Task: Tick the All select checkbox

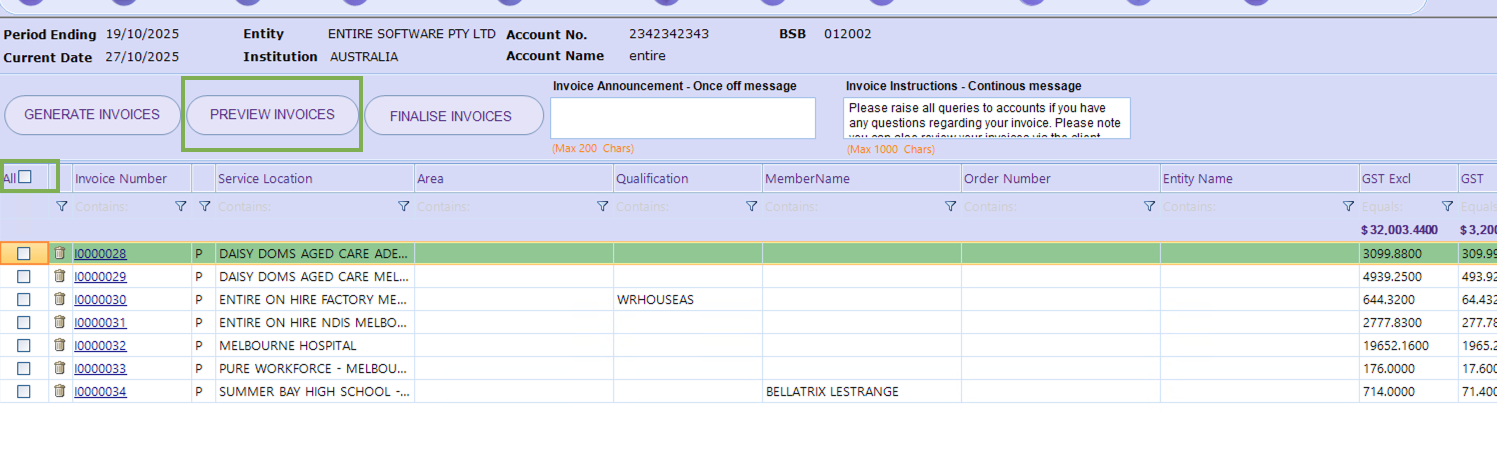Action: click(26, 177)
